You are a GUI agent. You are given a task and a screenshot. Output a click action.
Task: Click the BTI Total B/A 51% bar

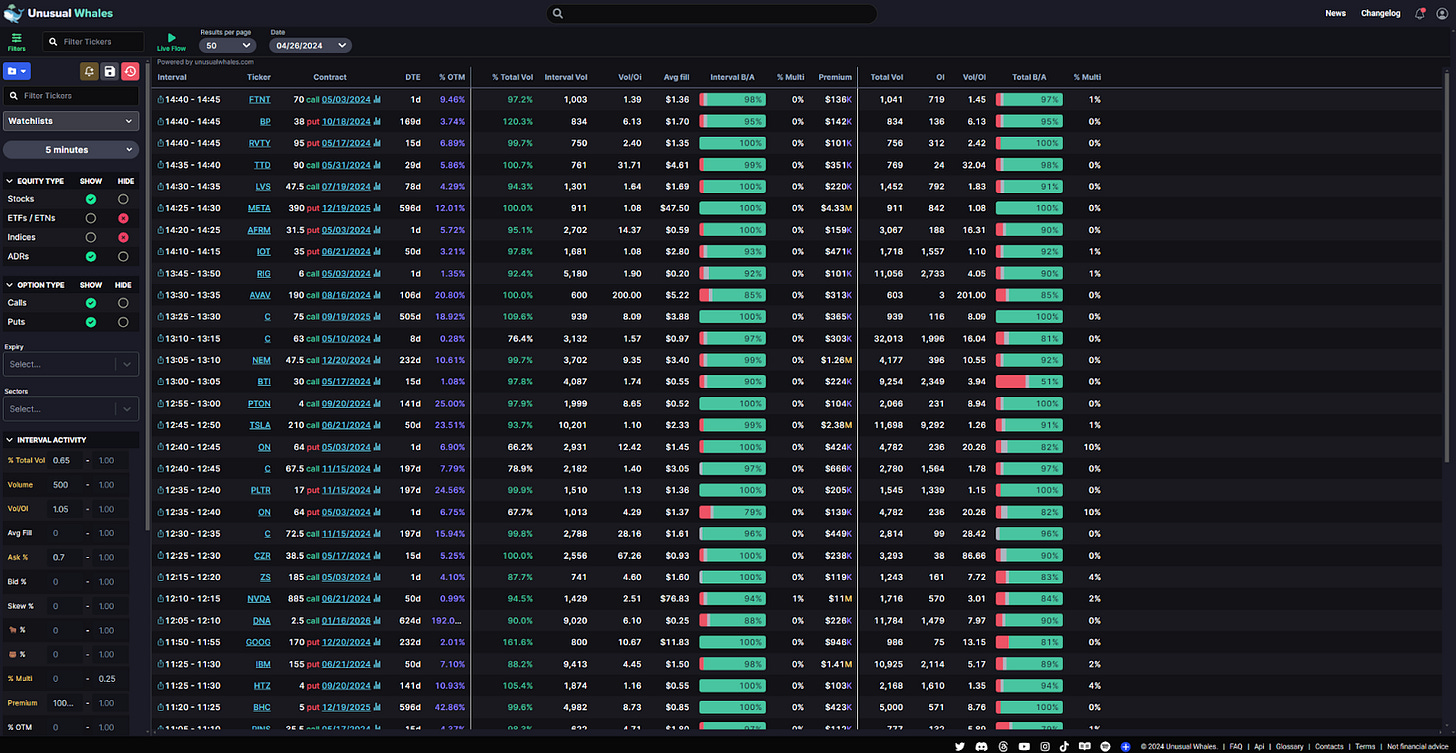(x=1029, y=382)
